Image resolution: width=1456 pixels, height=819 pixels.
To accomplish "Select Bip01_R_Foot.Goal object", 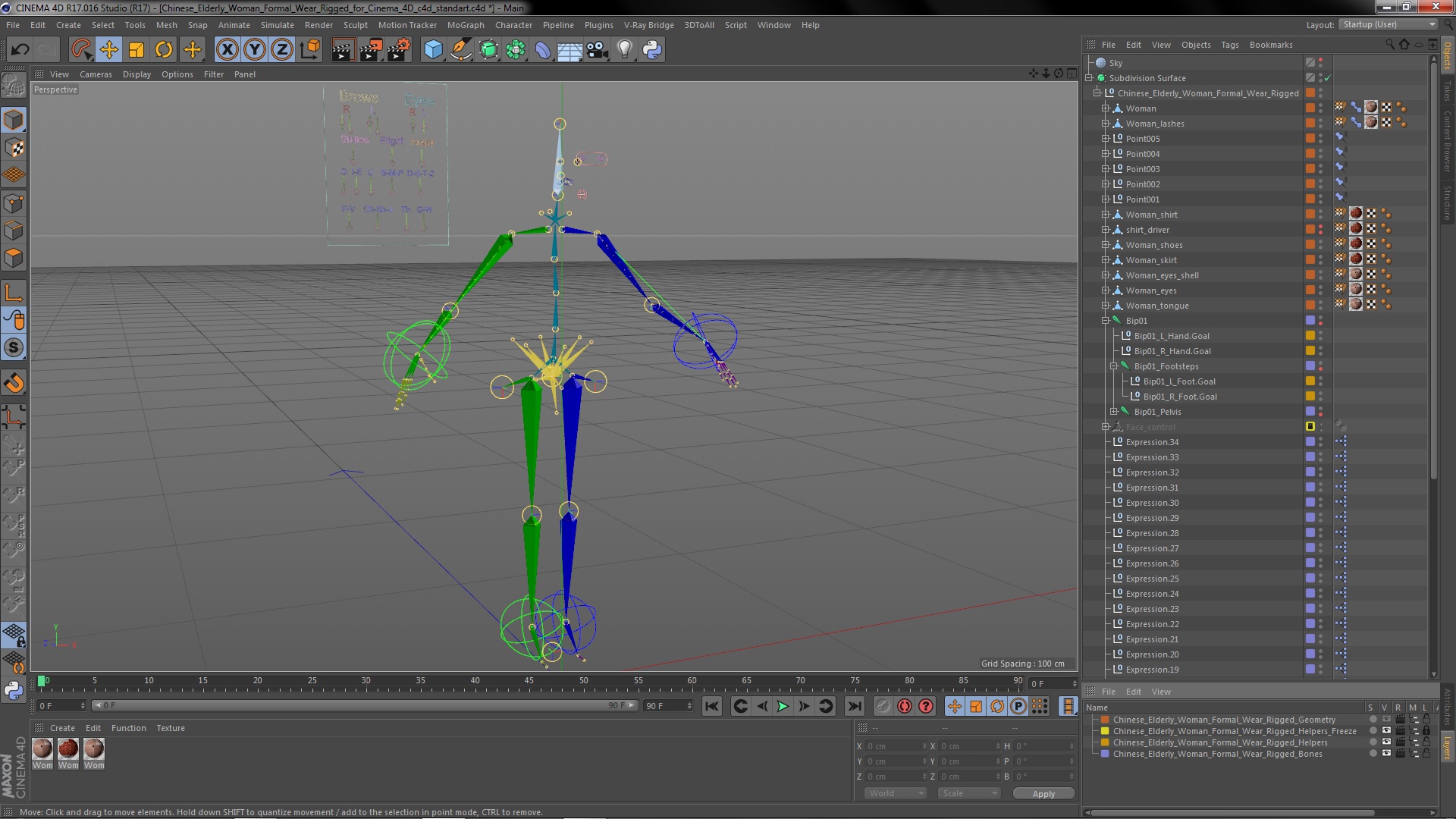I will tap(1180, 397).
